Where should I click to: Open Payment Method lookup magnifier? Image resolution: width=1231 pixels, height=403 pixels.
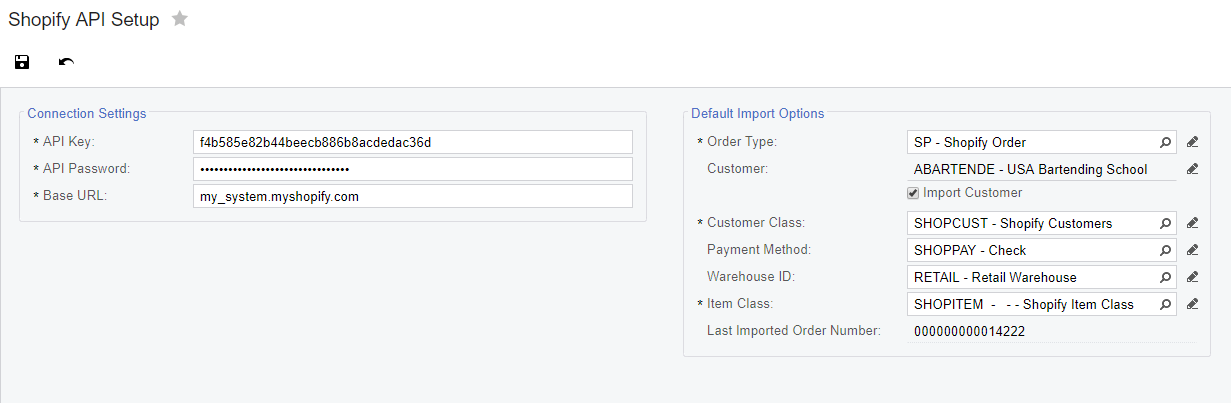1166,250
